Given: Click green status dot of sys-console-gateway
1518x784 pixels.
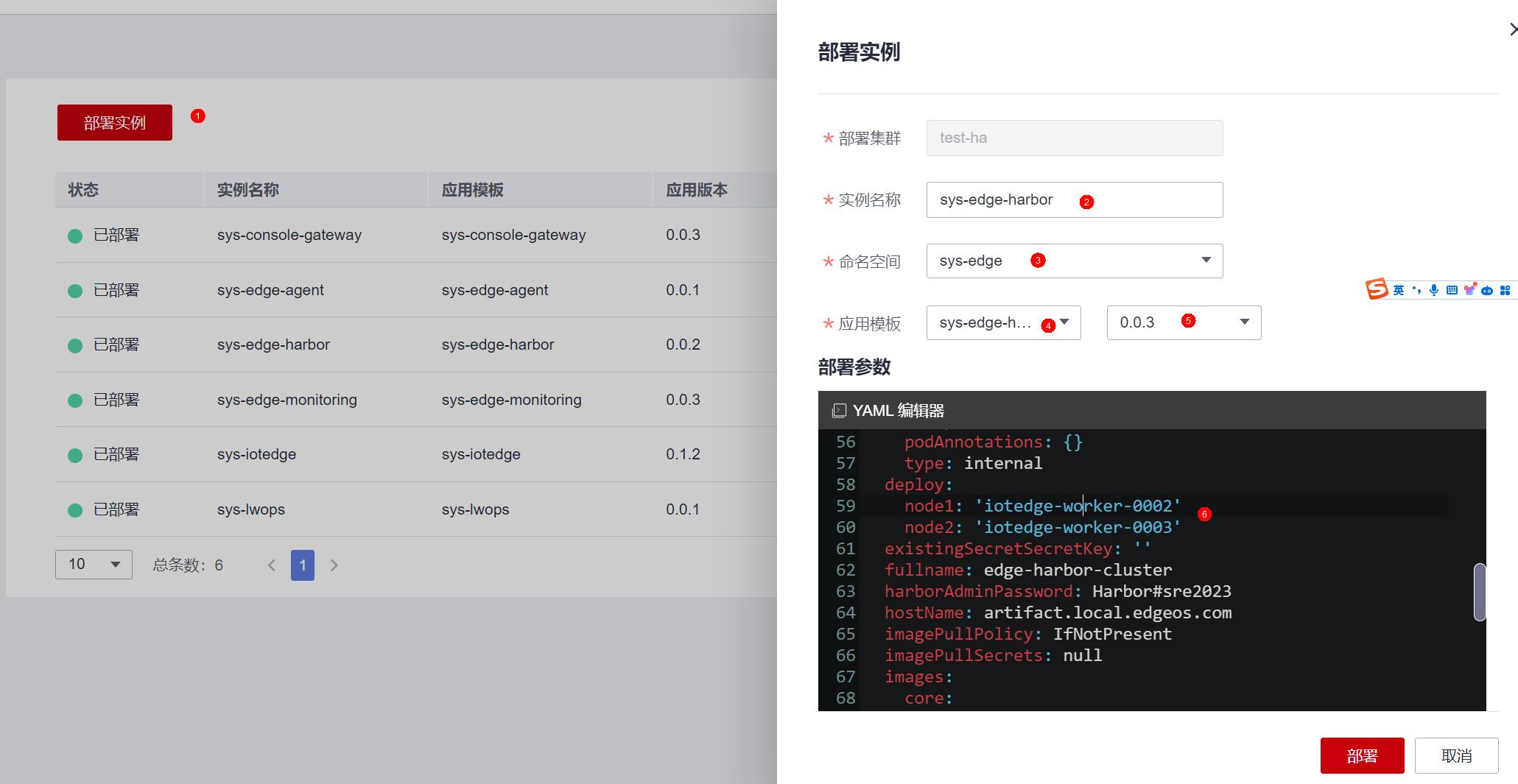Looking at the screenshot, I should pyautogui.click(x=75, y=236).
